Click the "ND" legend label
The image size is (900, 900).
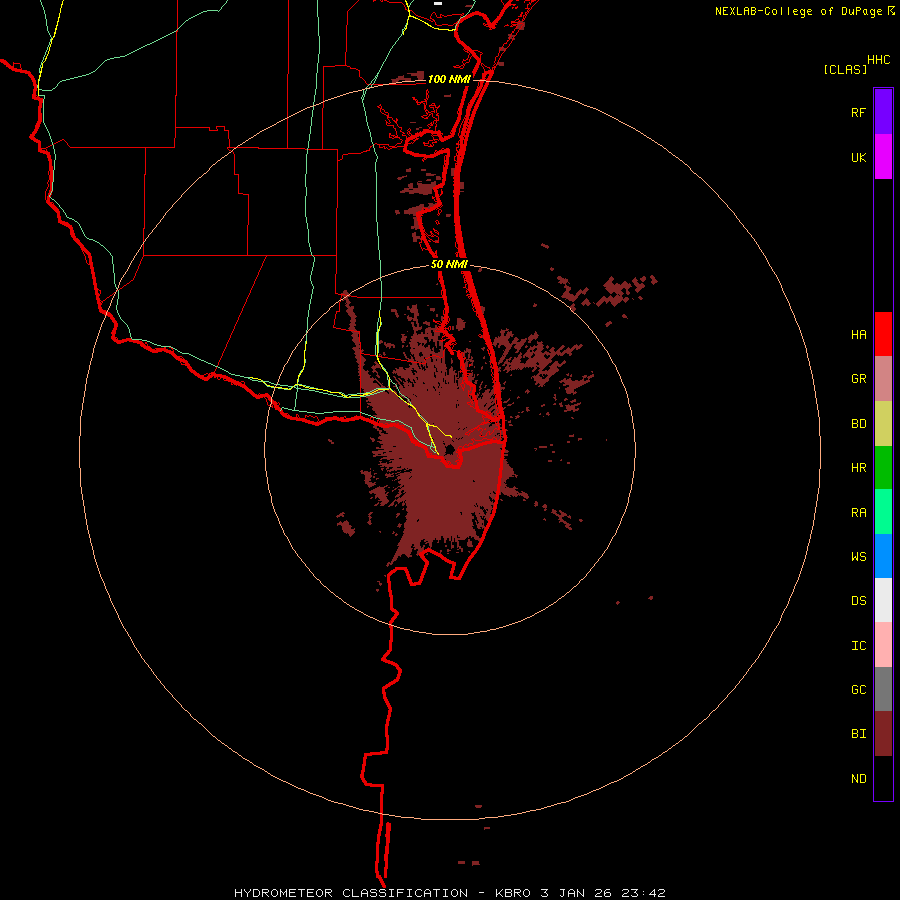pyautogui.click(x=858, y=779)
